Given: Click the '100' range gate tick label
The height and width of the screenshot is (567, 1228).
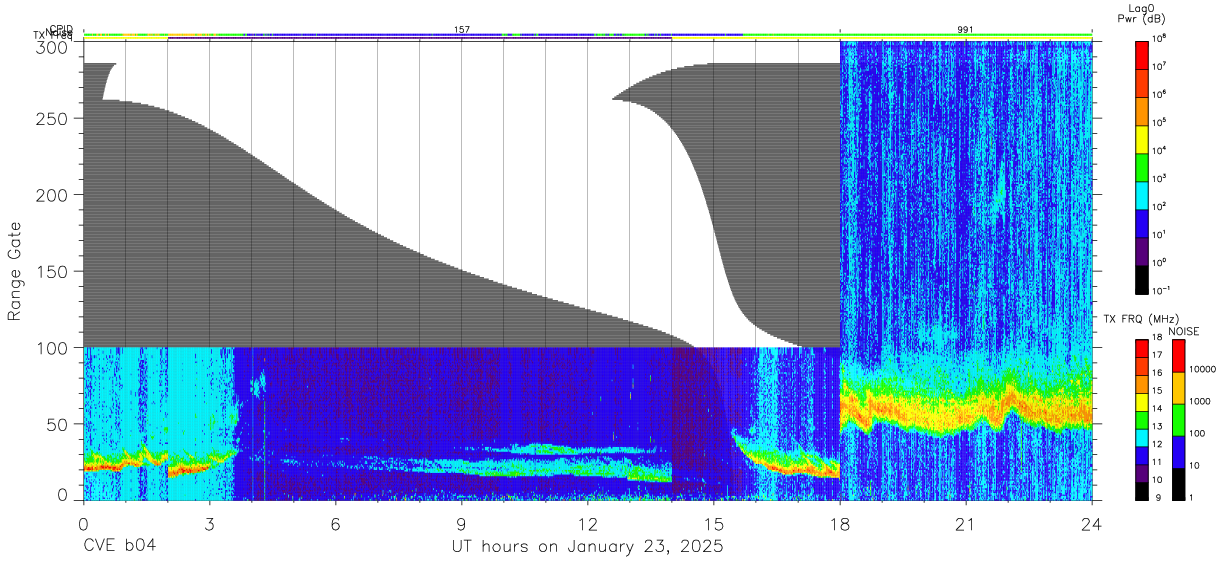Looking at the screenshot, I should (54, 347).
